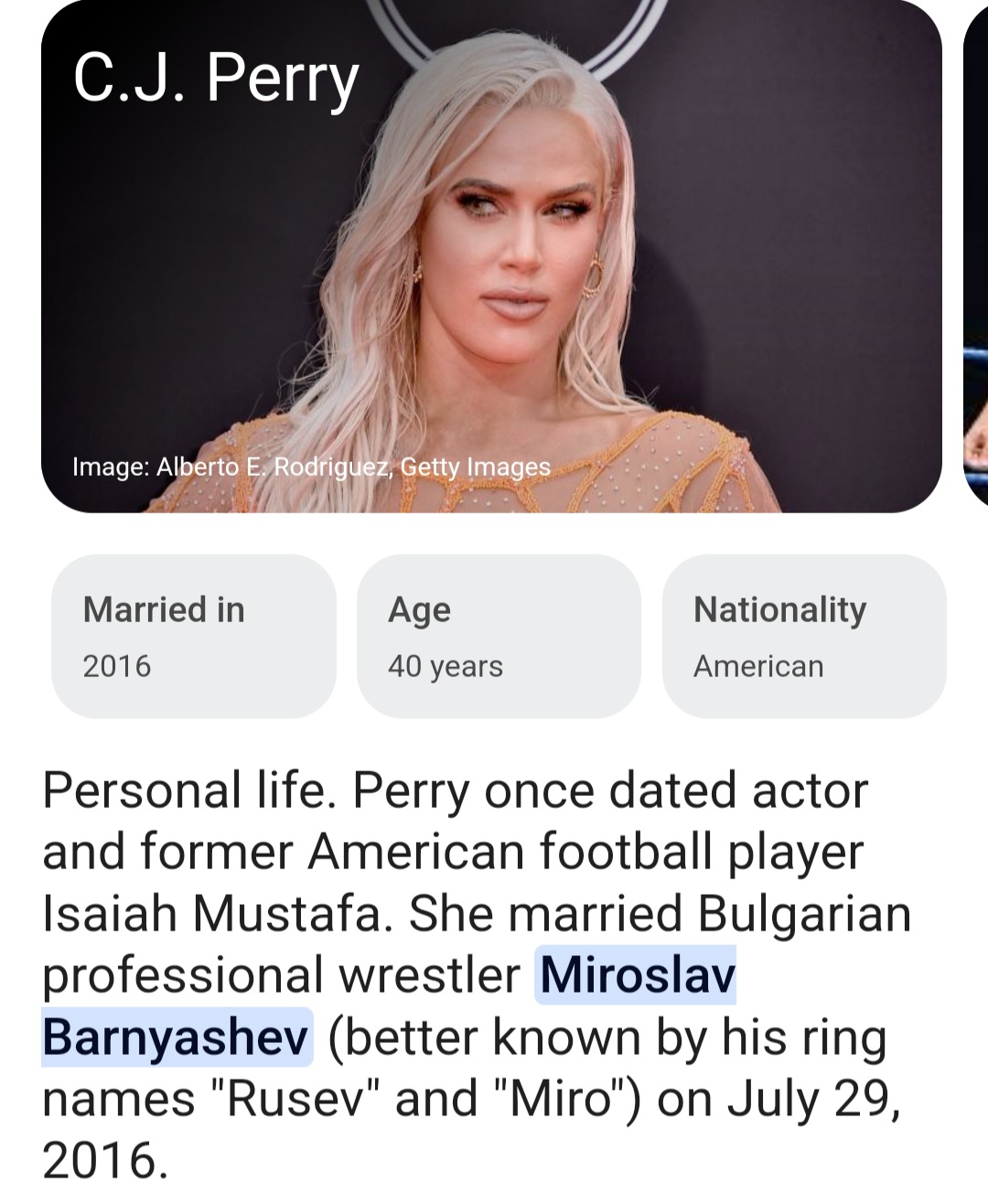The width and height of the screenshot is (988, 1204).
Task: Select the "Nationality" info chip
Action: coord(804,636)
